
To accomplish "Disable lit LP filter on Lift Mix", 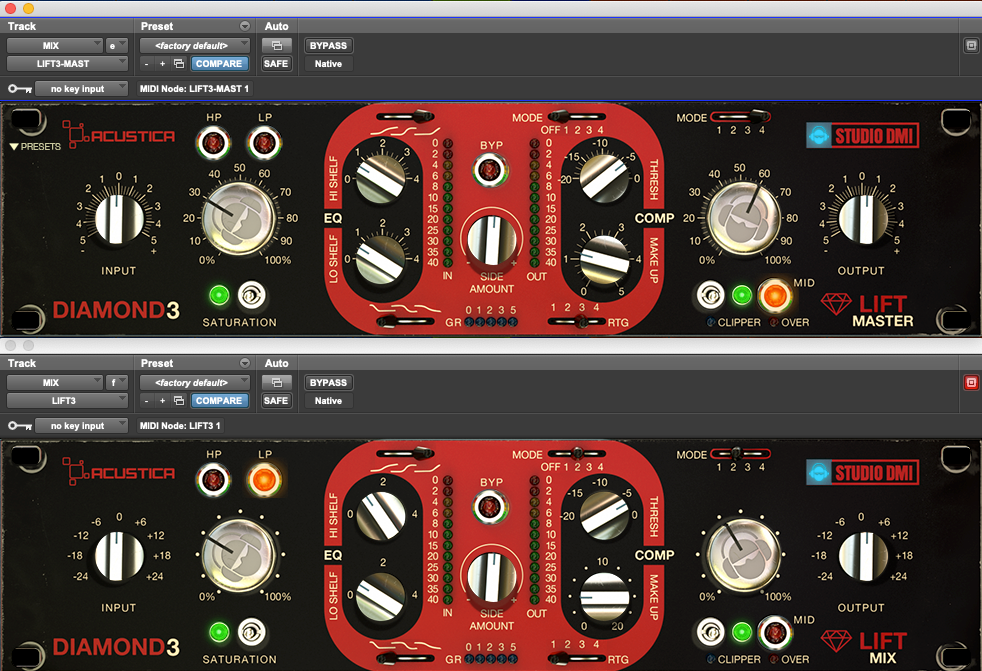I will [264, 481].
